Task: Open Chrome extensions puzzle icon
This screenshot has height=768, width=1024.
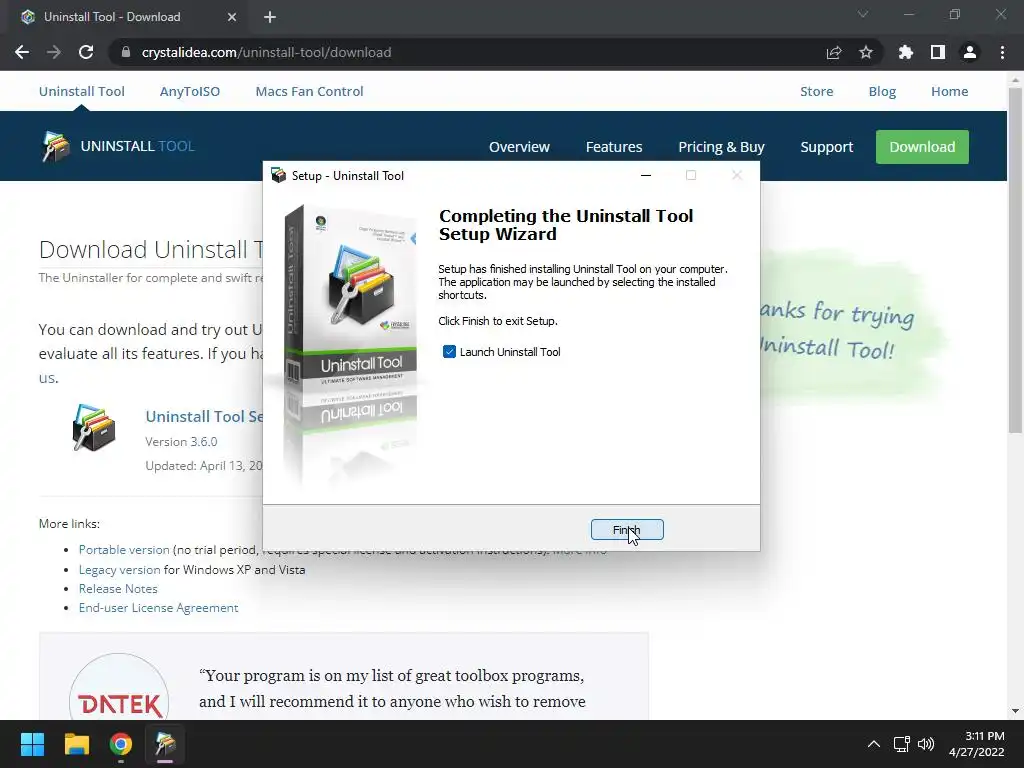Action: click(x=906, y=52)
